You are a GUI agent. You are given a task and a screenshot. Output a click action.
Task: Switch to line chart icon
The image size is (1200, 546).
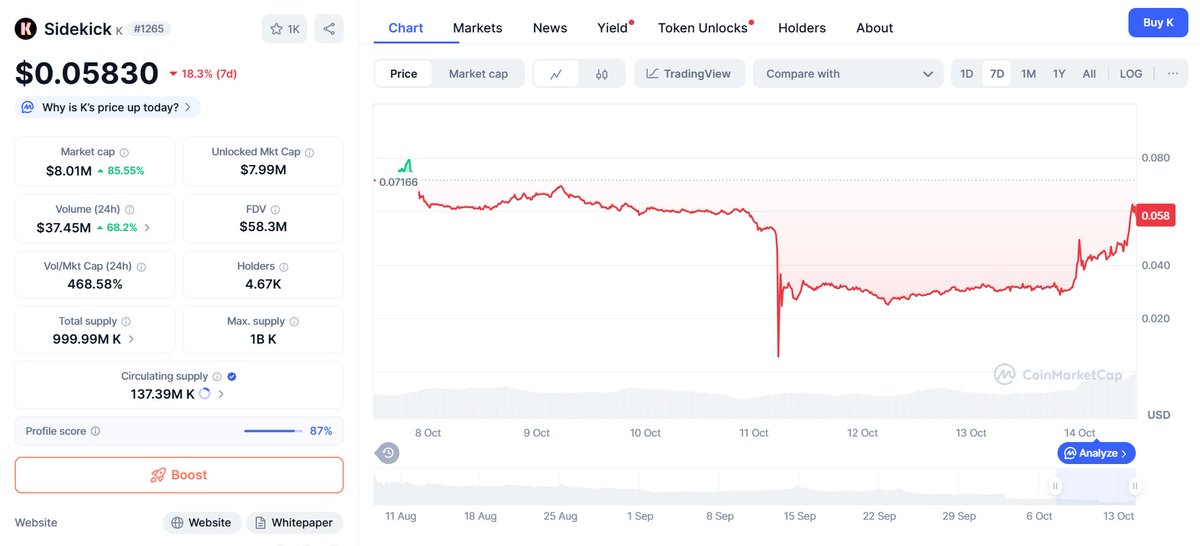click(x=556, y=74)
